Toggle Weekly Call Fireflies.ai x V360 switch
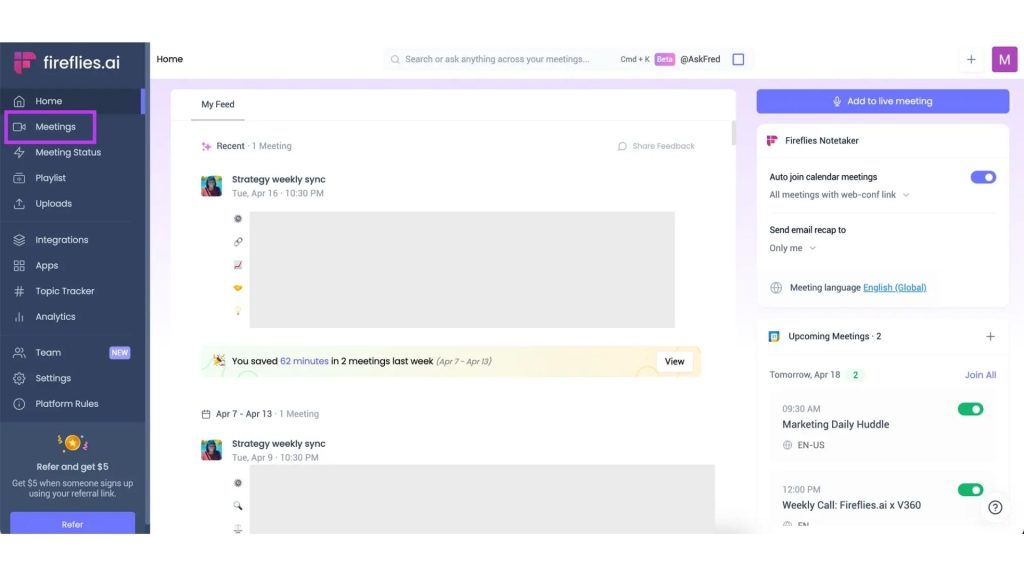The height and width of the screenshot is (576, 1024). (970, 490)
